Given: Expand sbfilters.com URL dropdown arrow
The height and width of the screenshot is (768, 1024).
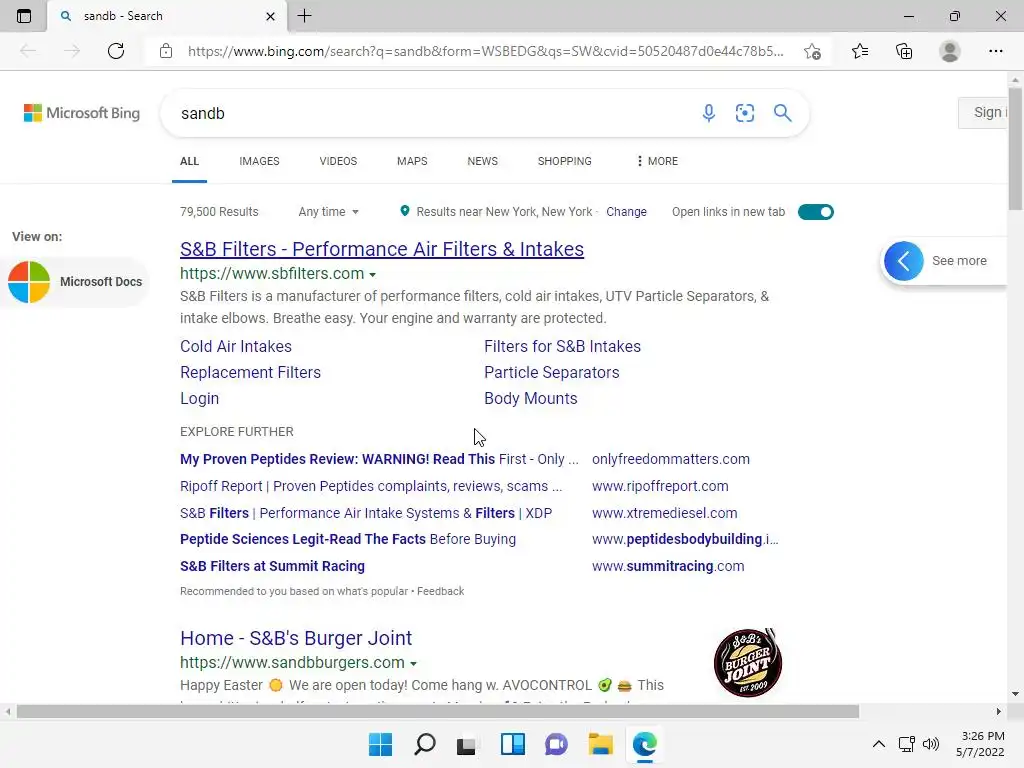Looking at the screenshot, I should [372, 275].
